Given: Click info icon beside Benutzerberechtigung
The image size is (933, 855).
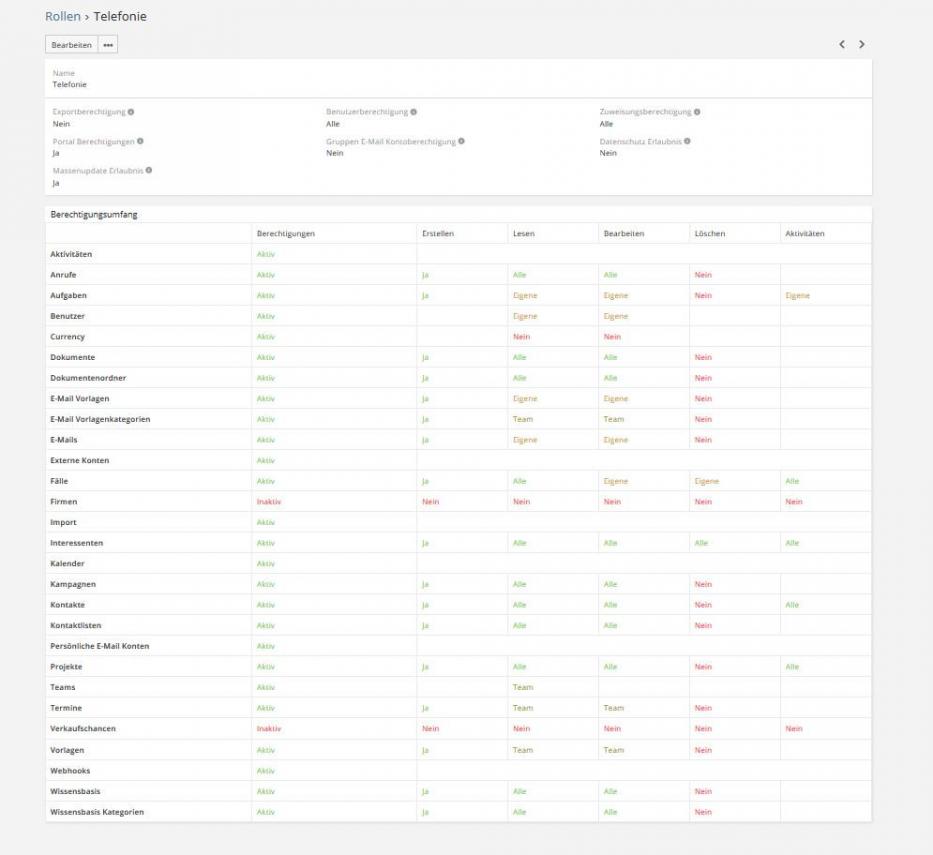Looking at the screenshot, I should 414,112.
